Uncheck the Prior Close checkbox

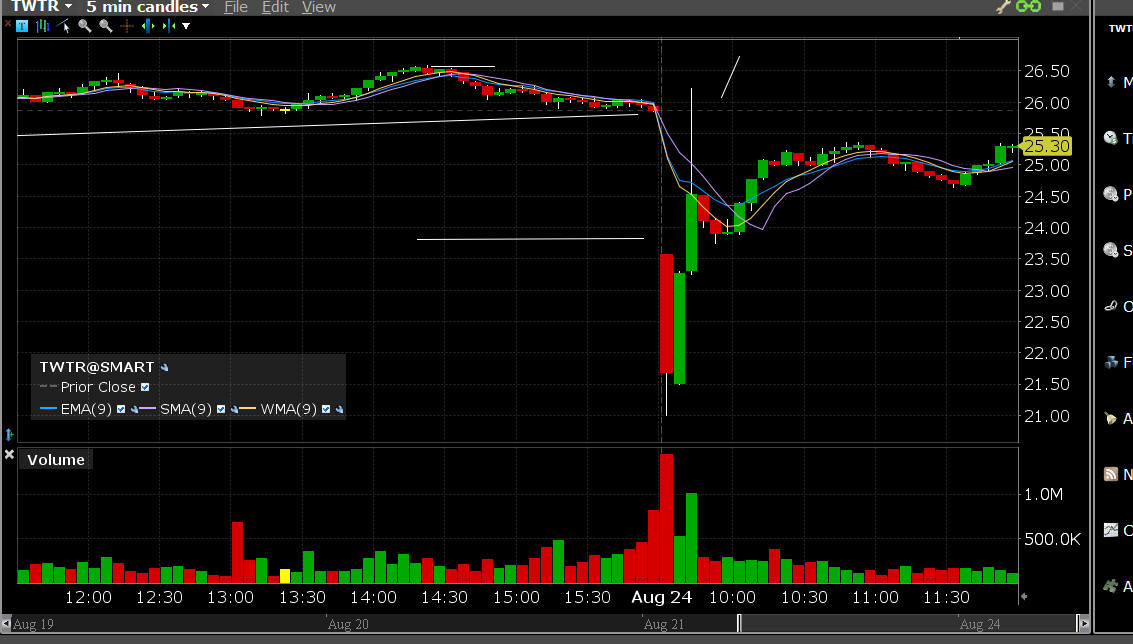point(145,387)
